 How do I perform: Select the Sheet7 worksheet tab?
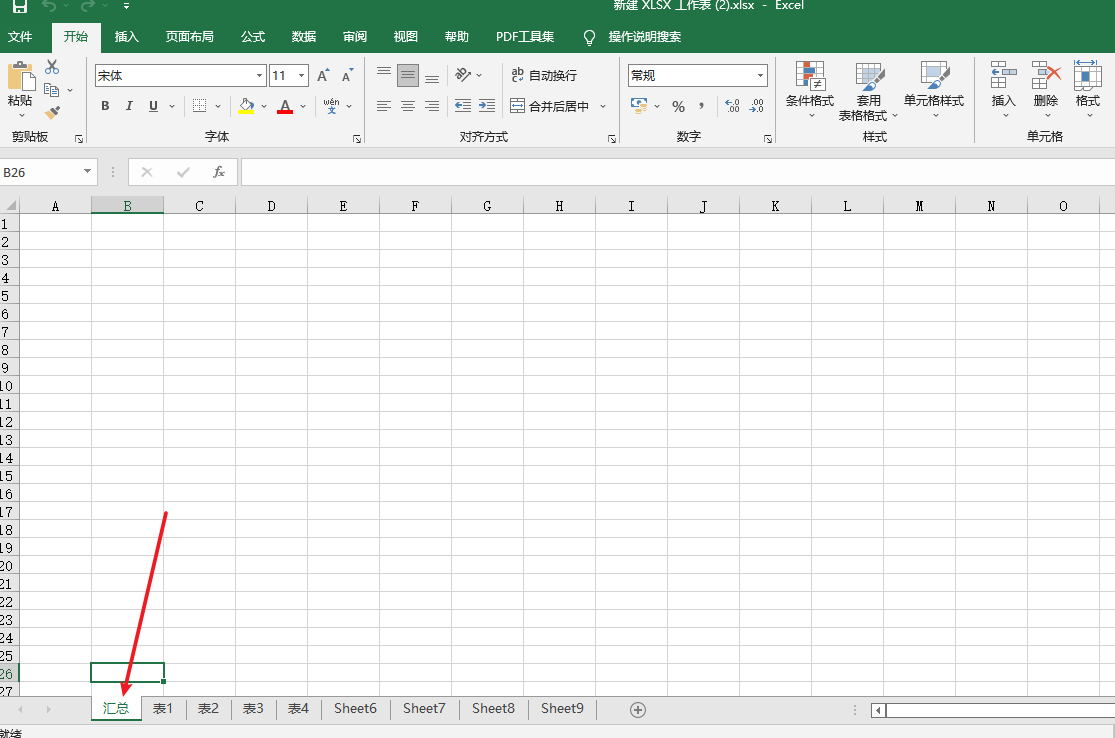pyautogui.click(x=424, y=708)
